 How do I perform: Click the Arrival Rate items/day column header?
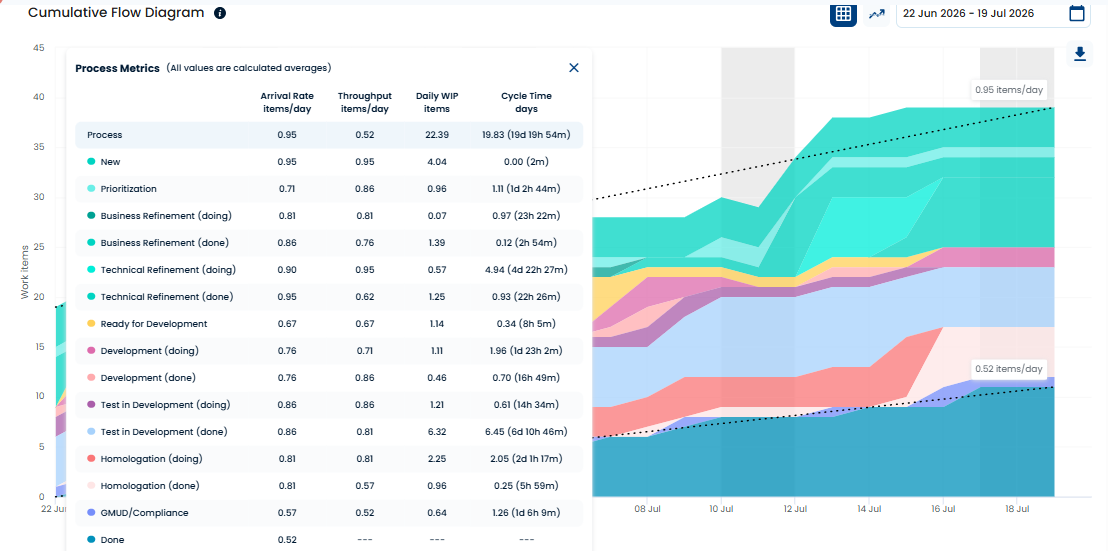click(x=287, y=102)
